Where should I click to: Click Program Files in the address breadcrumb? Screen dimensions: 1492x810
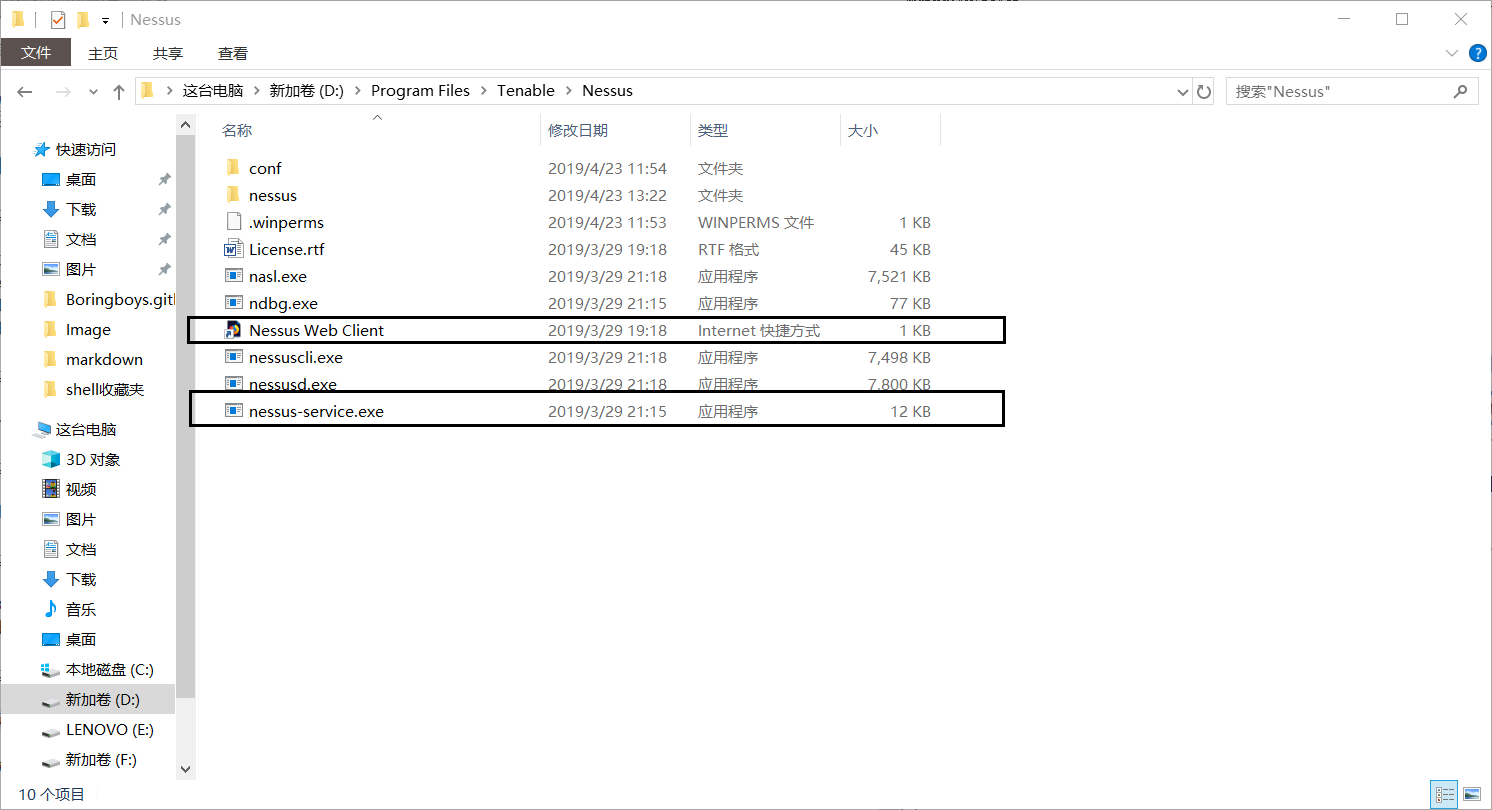[420, 91]
